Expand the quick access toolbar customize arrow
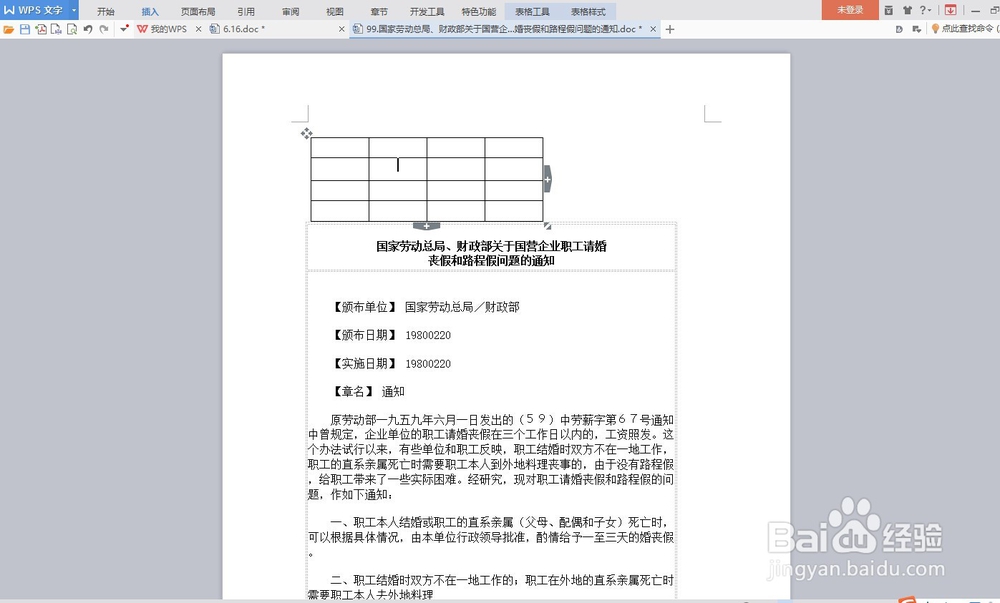1000x603 pixels. click(x=124, y=29)
